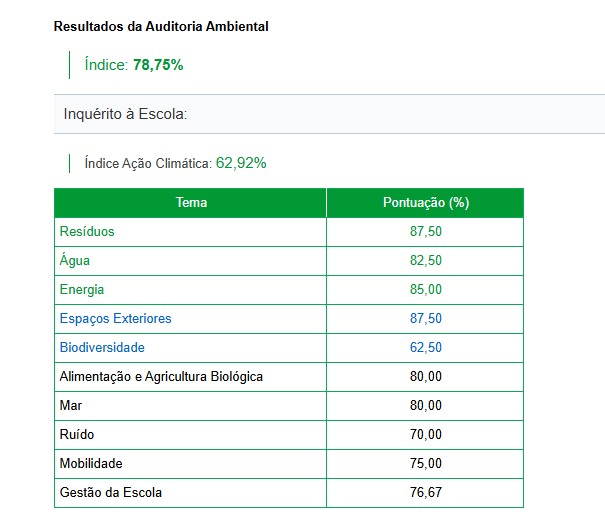Select the Energia theme link
This screenshot has height=532, width=605.
click(82, 289)
